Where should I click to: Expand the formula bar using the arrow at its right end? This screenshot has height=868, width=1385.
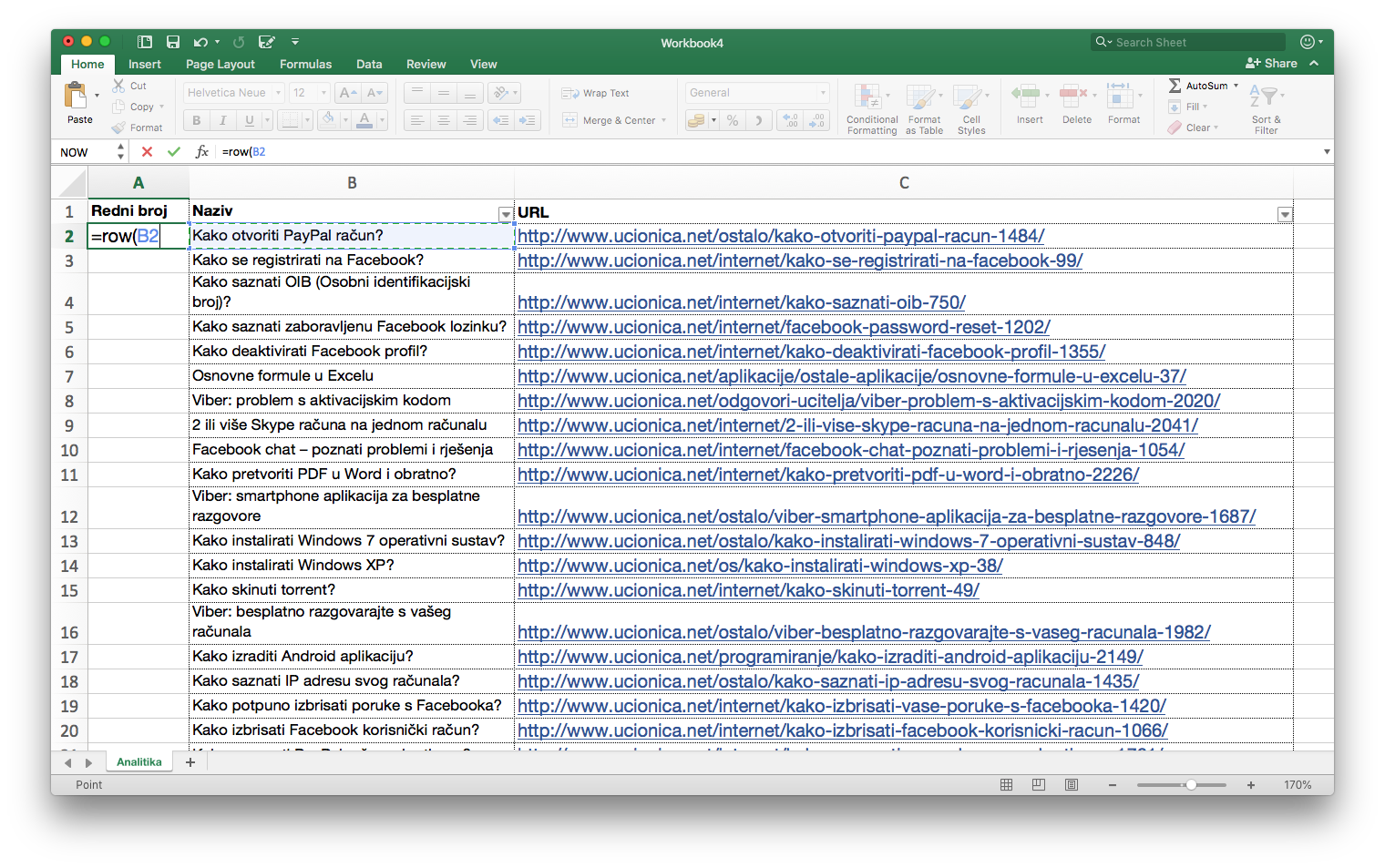click(1327, 152)
